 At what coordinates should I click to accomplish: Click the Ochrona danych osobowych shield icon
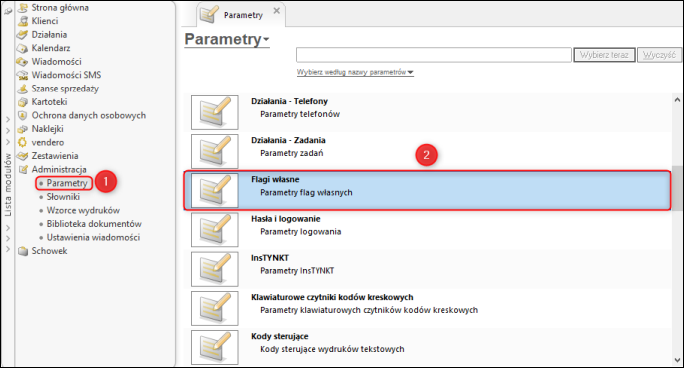pyautogui.click(x=23, y=116)
